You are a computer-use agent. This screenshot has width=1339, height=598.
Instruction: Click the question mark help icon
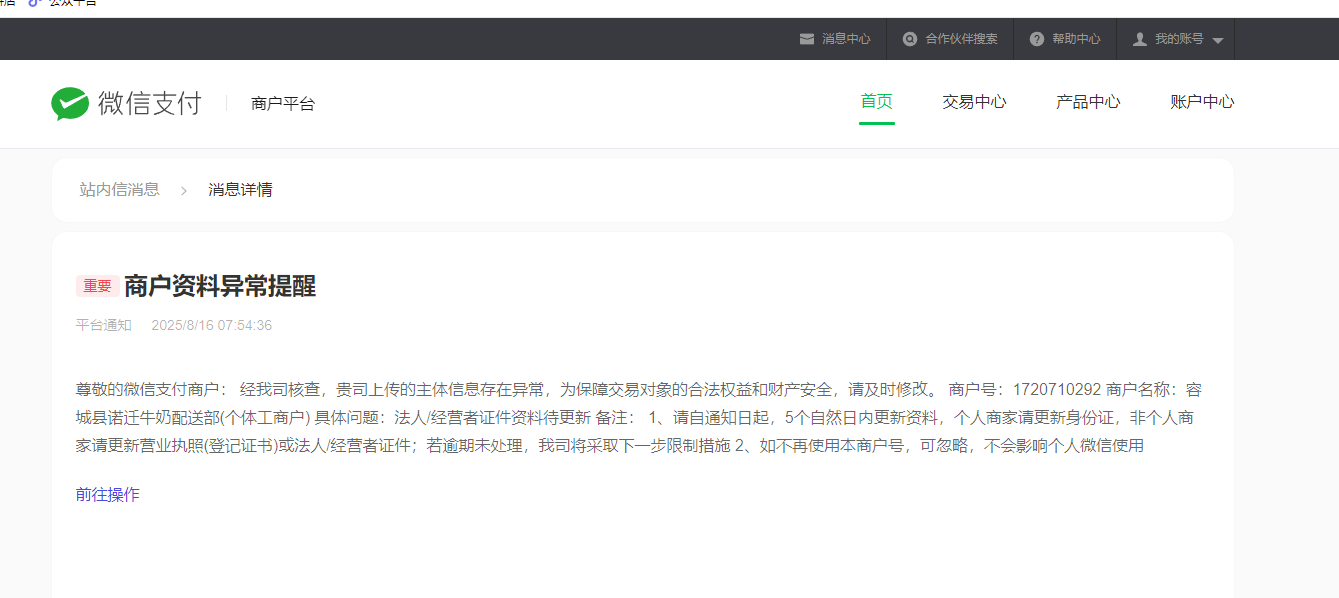click(1037, 39)
